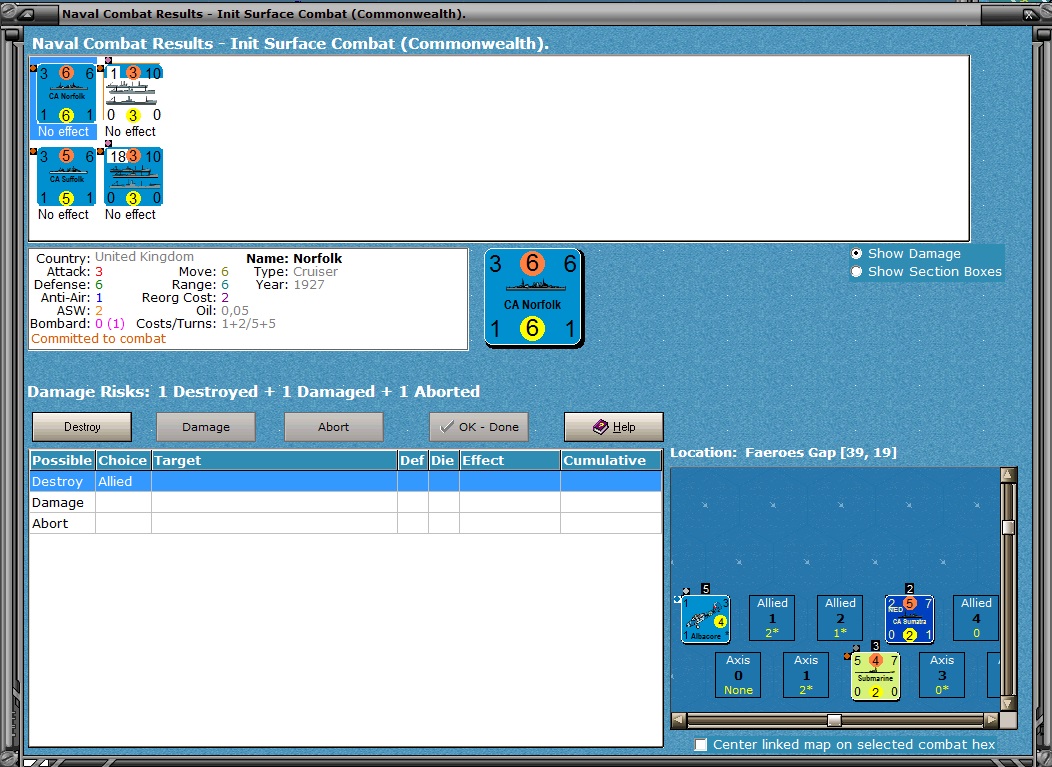
Task: Click the map vertical scrollbar thumb
Action: (x=1008, y=527)
